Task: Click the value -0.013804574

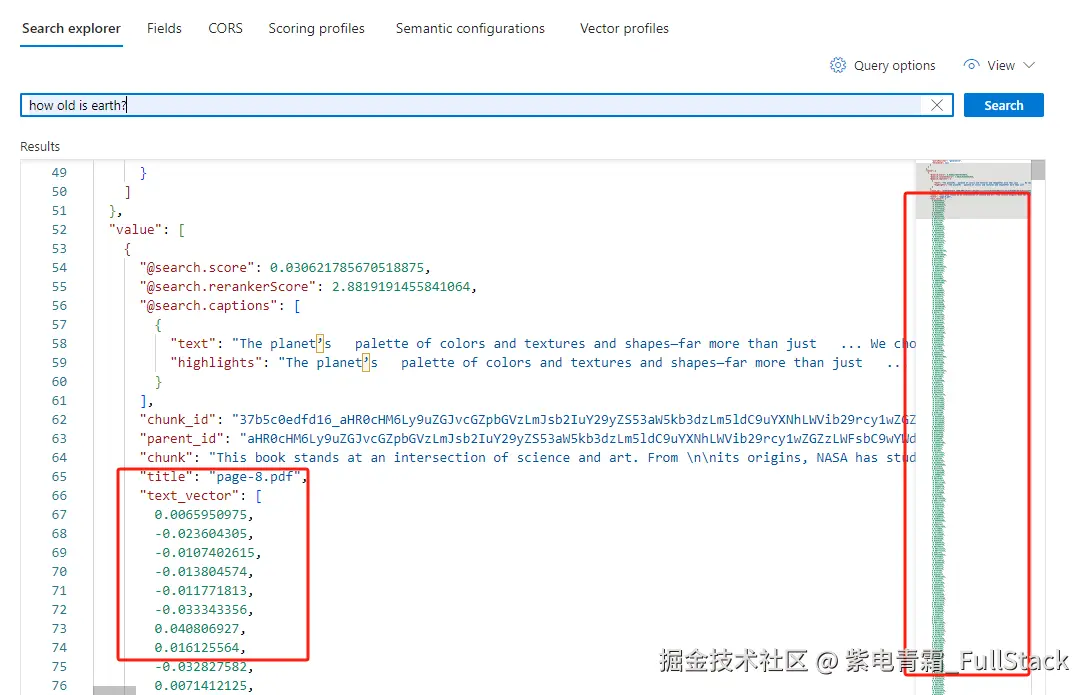Action: tap(201, 572)
